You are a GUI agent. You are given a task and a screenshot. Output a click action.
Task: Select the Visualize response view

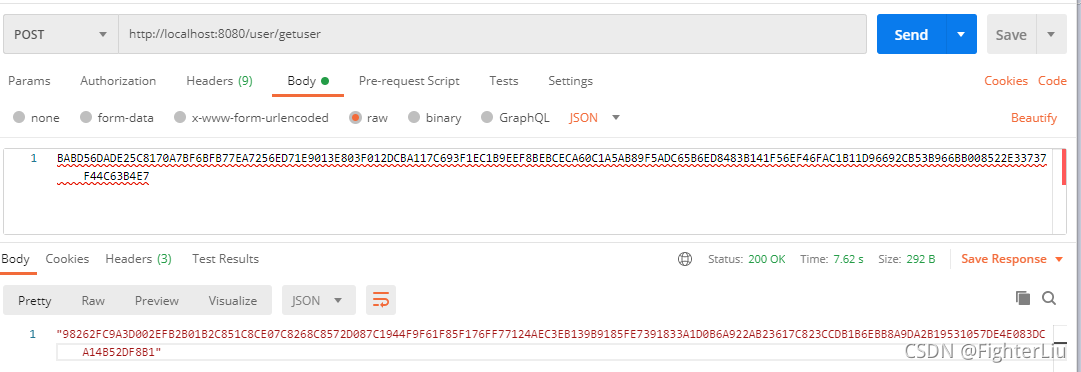tap(232, 300)
